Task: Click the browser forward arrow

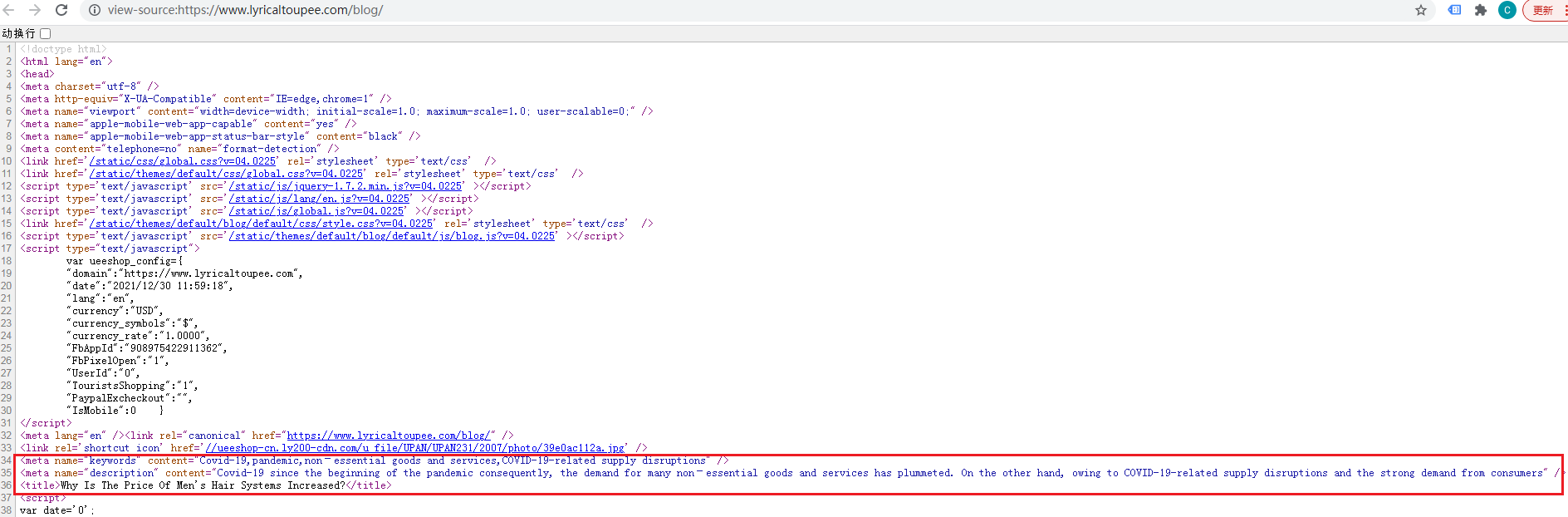Action: coord(35,10)
